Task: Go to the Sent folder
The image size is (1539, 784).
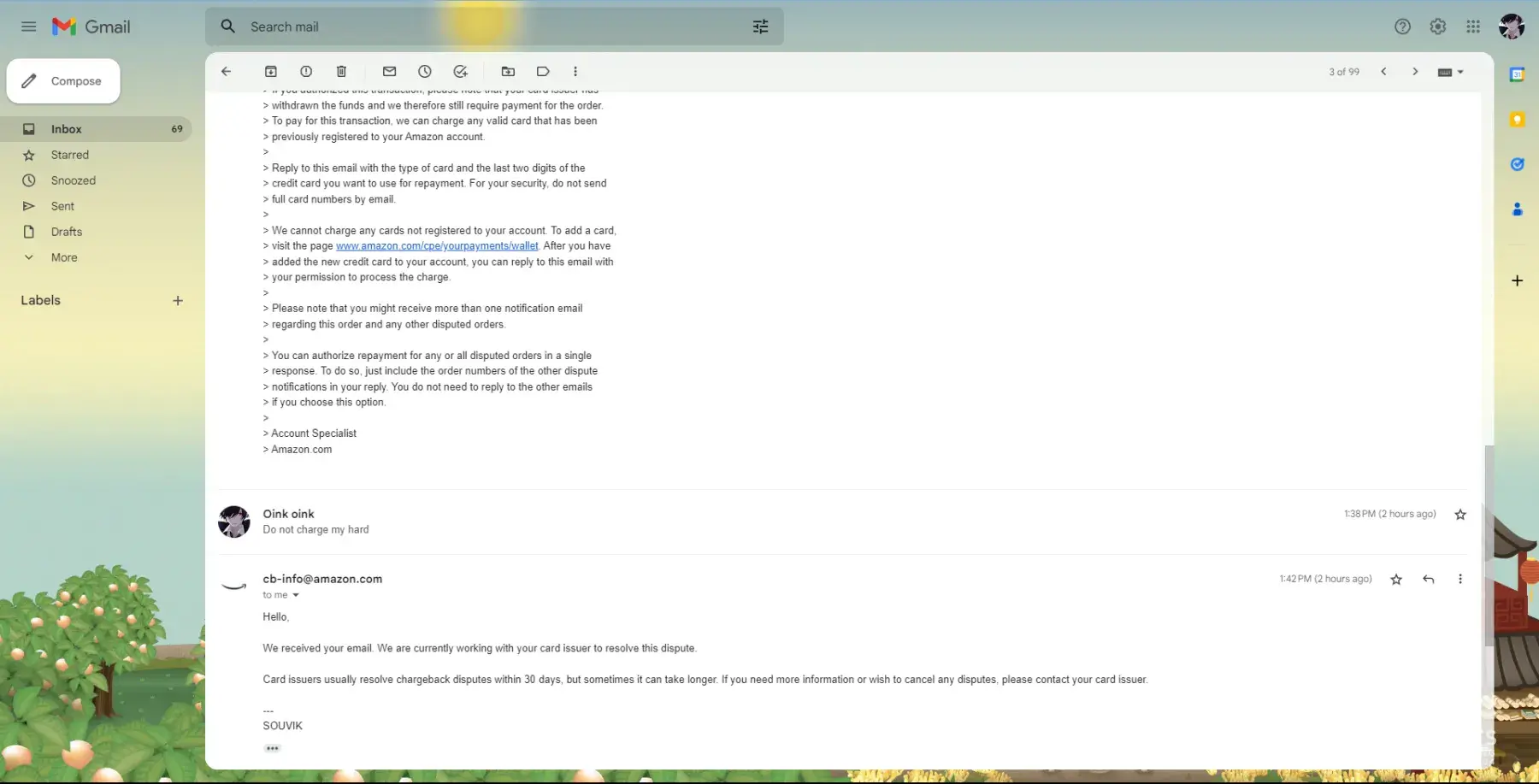Action: tap(62, 206)
